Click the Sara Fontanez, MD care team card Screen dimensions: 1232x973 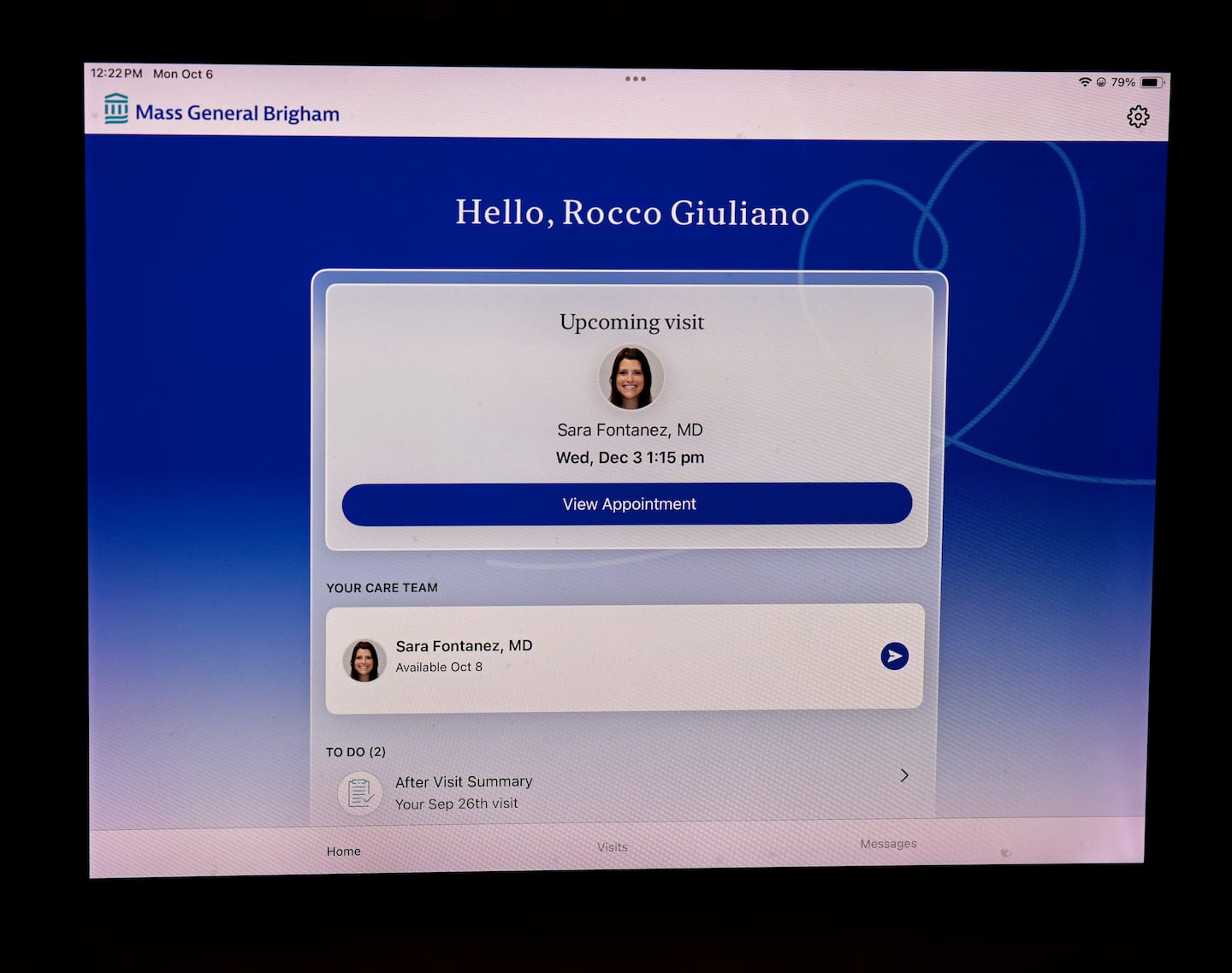click(599, 656)
